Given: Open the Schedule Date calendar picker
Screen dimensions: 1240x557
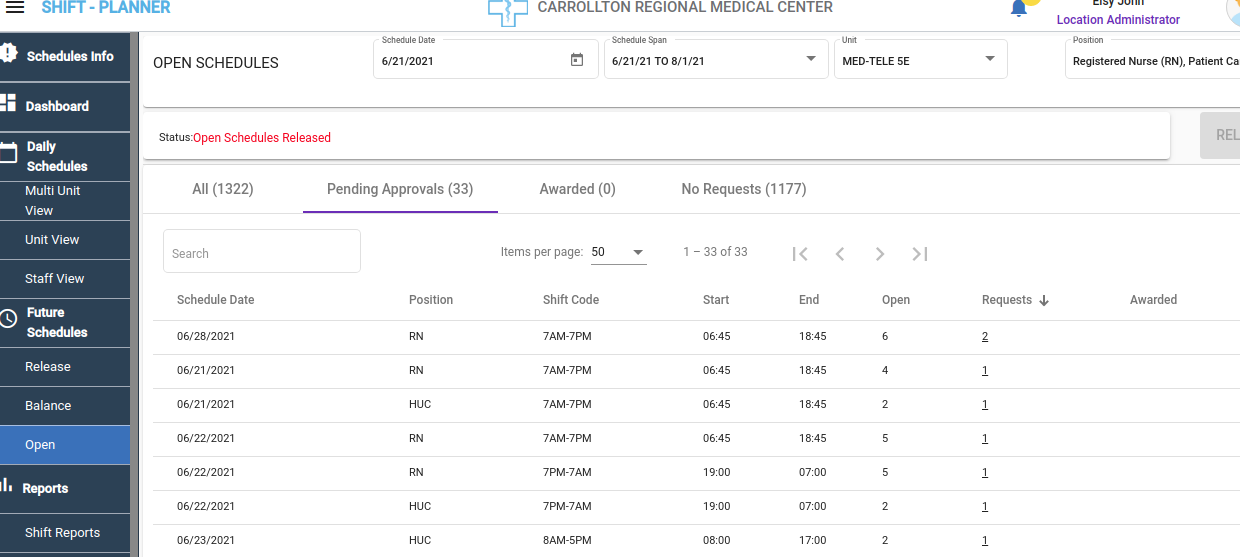Looking at the screenshot, I should [x=577, y=60].
